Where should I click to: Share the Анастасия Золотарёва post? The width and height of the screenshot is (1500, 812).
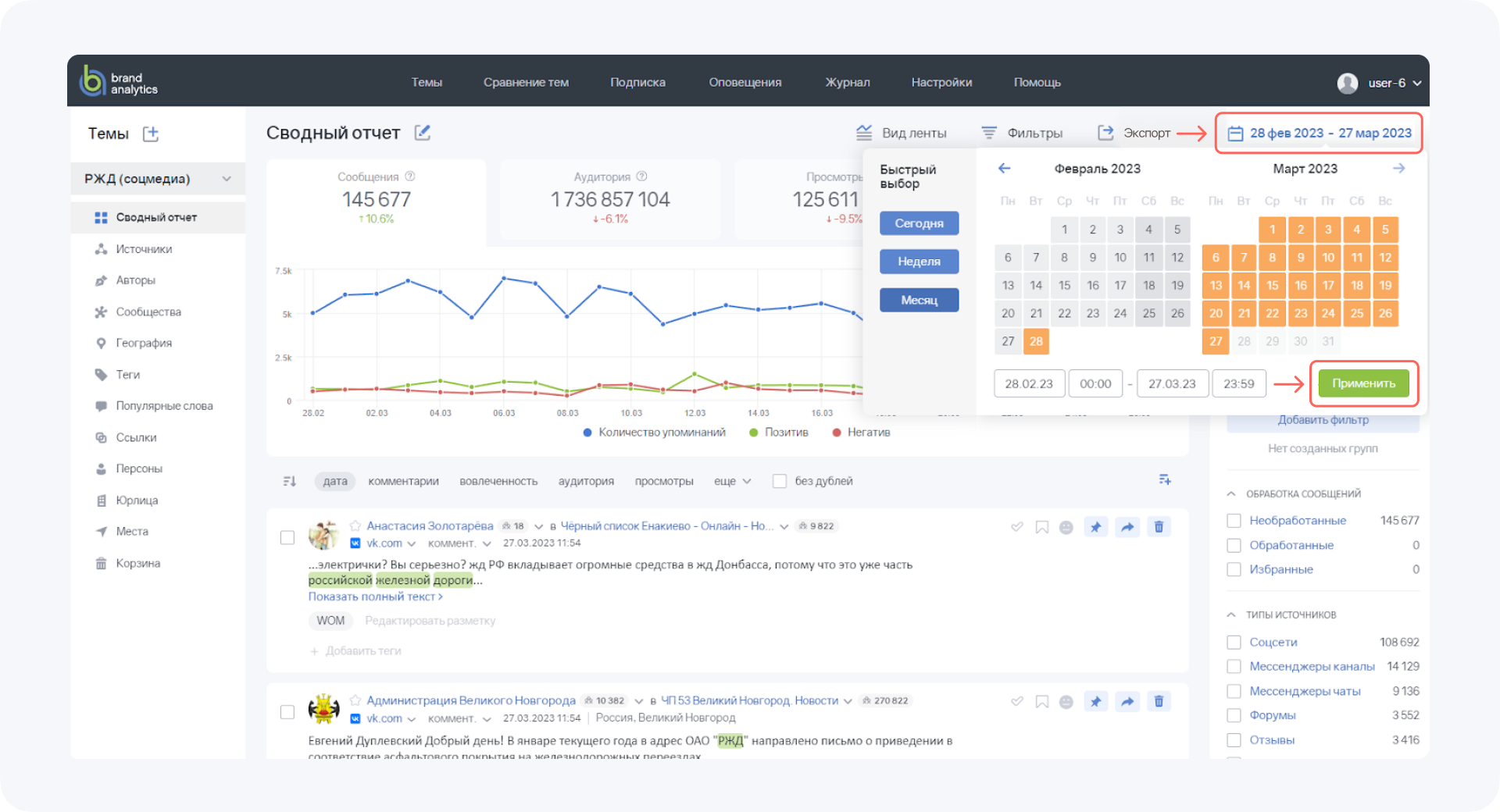pos(1127,527)
